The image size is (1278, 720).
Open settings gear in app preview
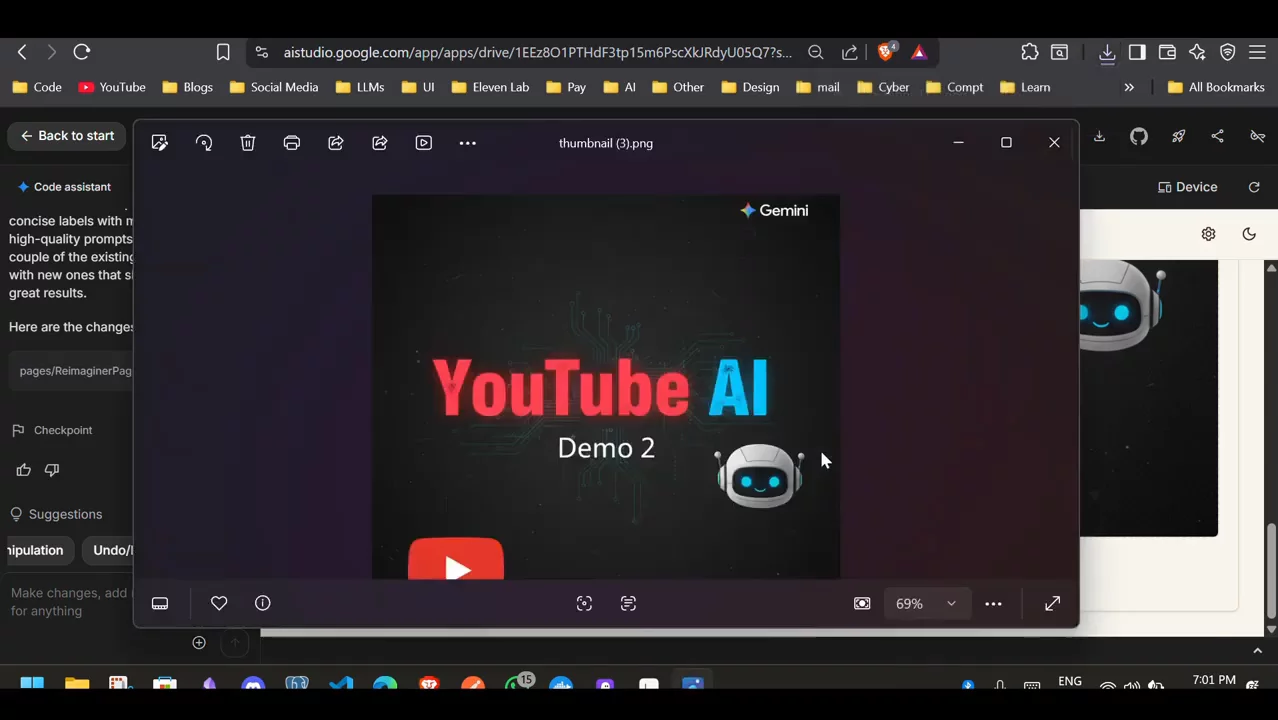click(1208, 234)
